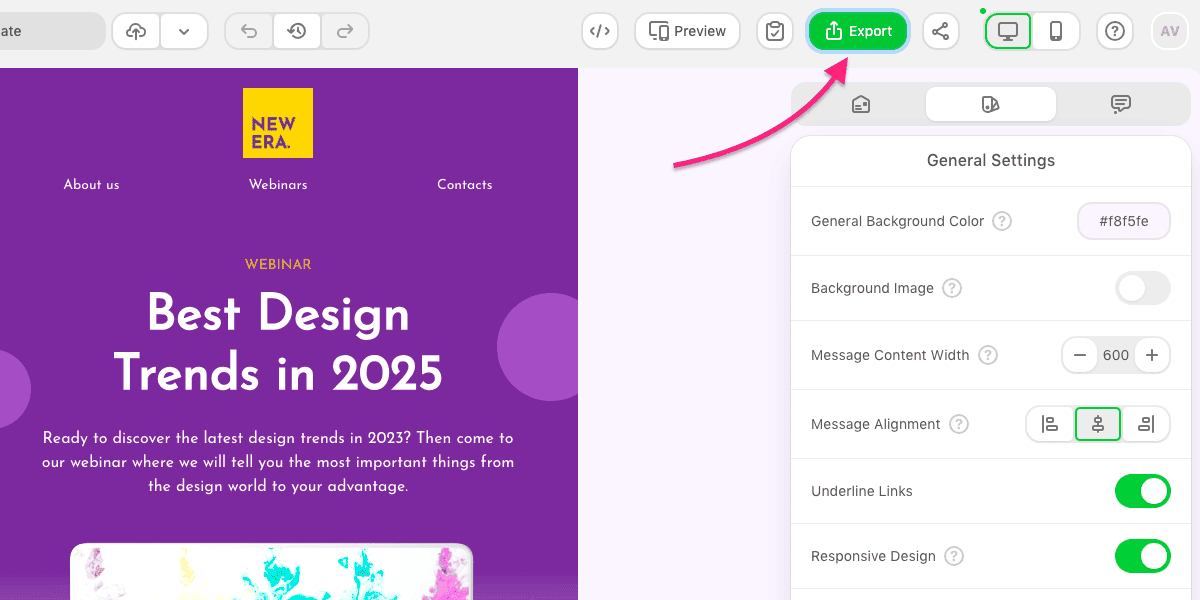Click the Preview button
This screenshot has width=1200, height=600.
(x=687, y=31)
